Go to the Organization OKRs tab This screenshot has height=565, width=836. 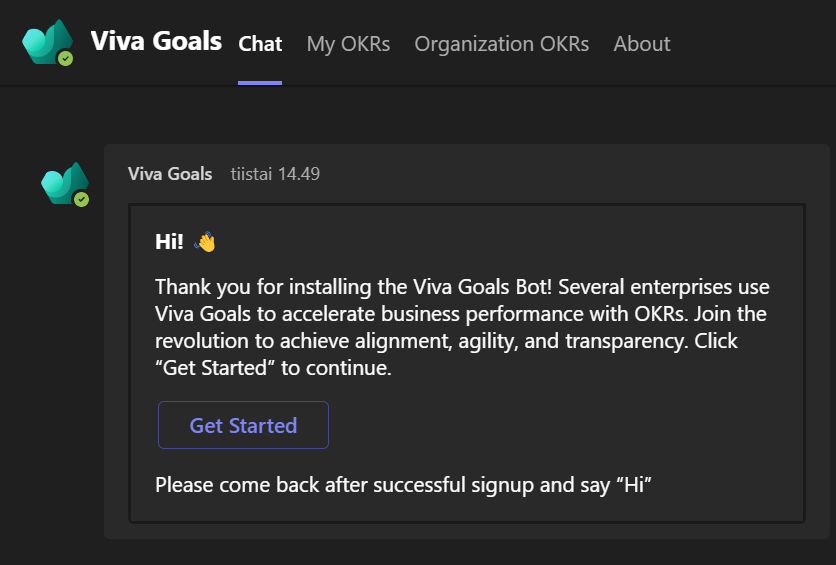coord(501,44)
